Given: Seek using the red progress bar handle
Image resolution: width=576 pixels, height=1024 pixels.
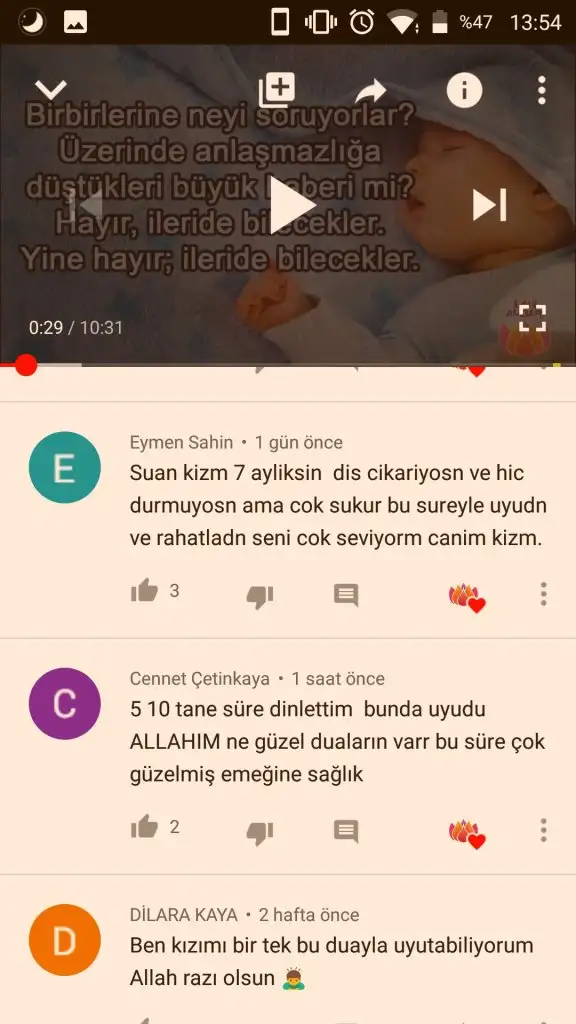Looking at the screenshot, I should pyautogui.click(x=26, y=364).
